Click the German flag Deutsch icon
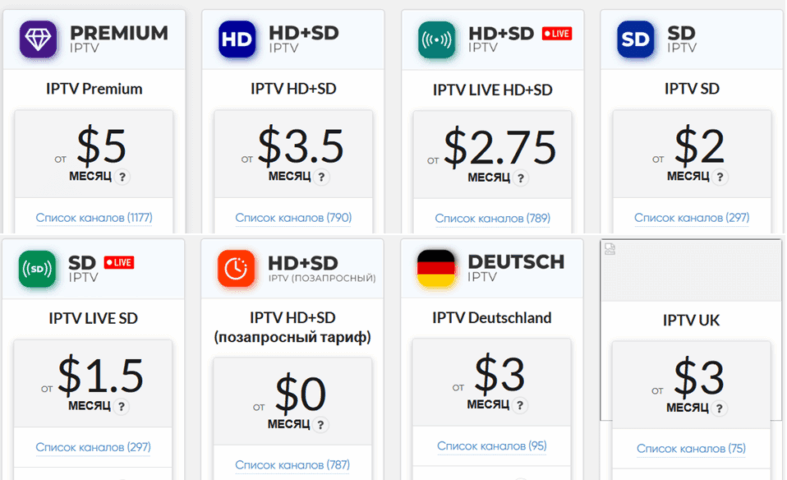 [x=436, y=269]
